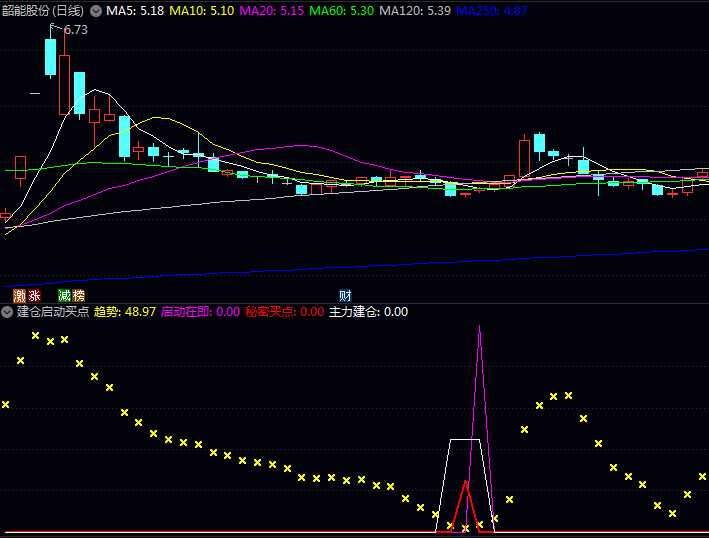The width and height of the screenshot is (709, 538).
Task: Click the 建仓启动买点 indicator name
Action: click(x=53, y=312)
